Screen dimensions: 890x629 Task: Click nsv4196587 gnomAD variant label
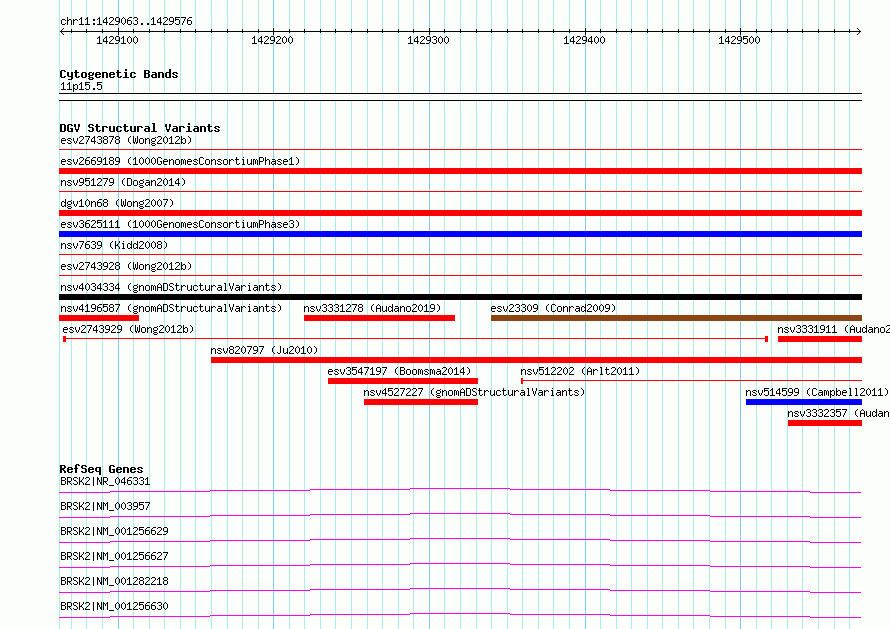[171, 308]
